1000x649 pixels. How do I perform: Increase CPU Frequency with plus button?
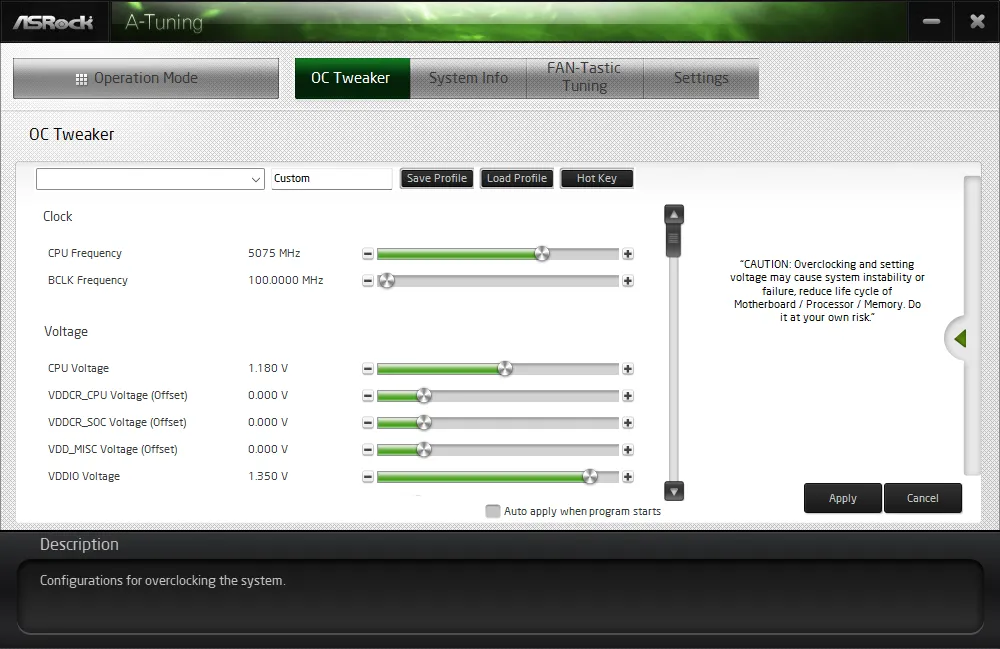(628, 254)
